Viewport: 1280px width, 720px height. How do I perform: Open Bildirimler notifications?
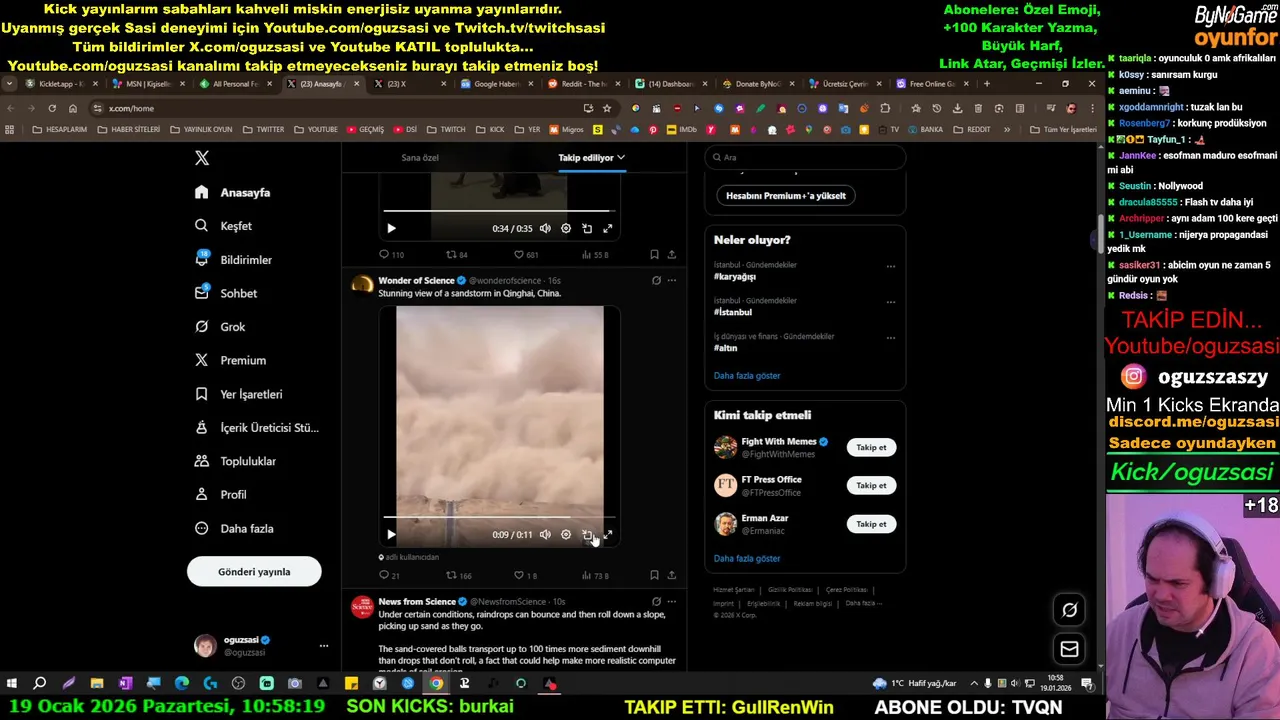coord(233,260)
